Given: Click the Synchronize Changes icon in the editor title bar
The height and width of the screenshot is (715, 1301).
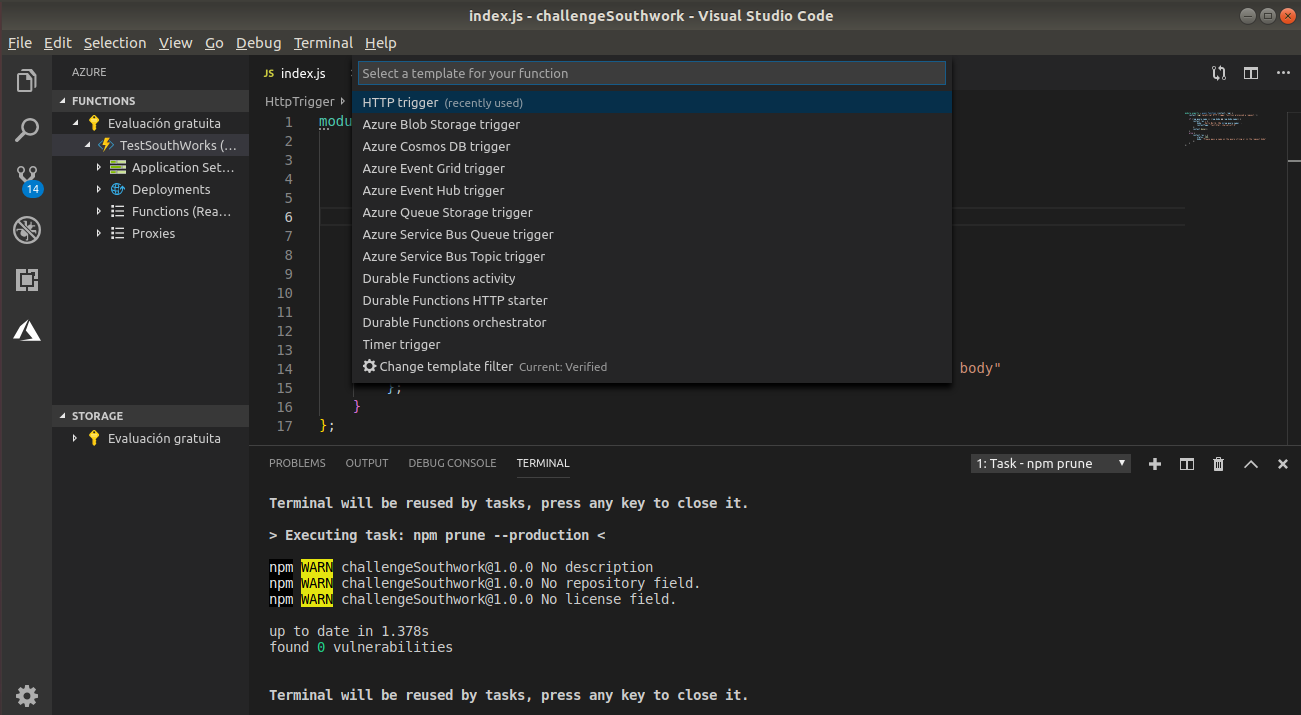Looking at the screenshot, I should coord(1218,73).
